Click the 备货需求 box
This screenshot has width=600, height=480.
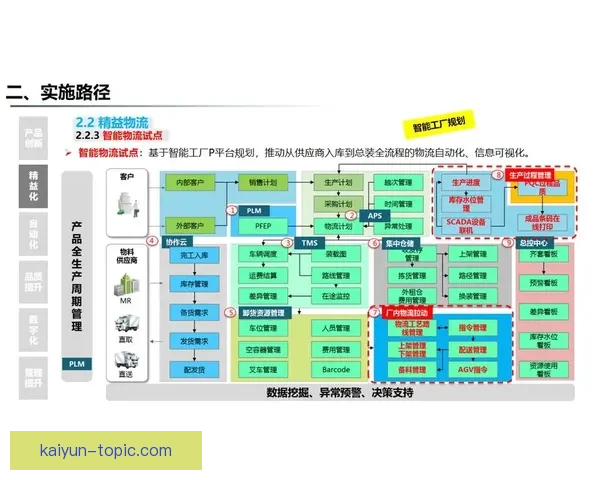[x=194, y=313]
